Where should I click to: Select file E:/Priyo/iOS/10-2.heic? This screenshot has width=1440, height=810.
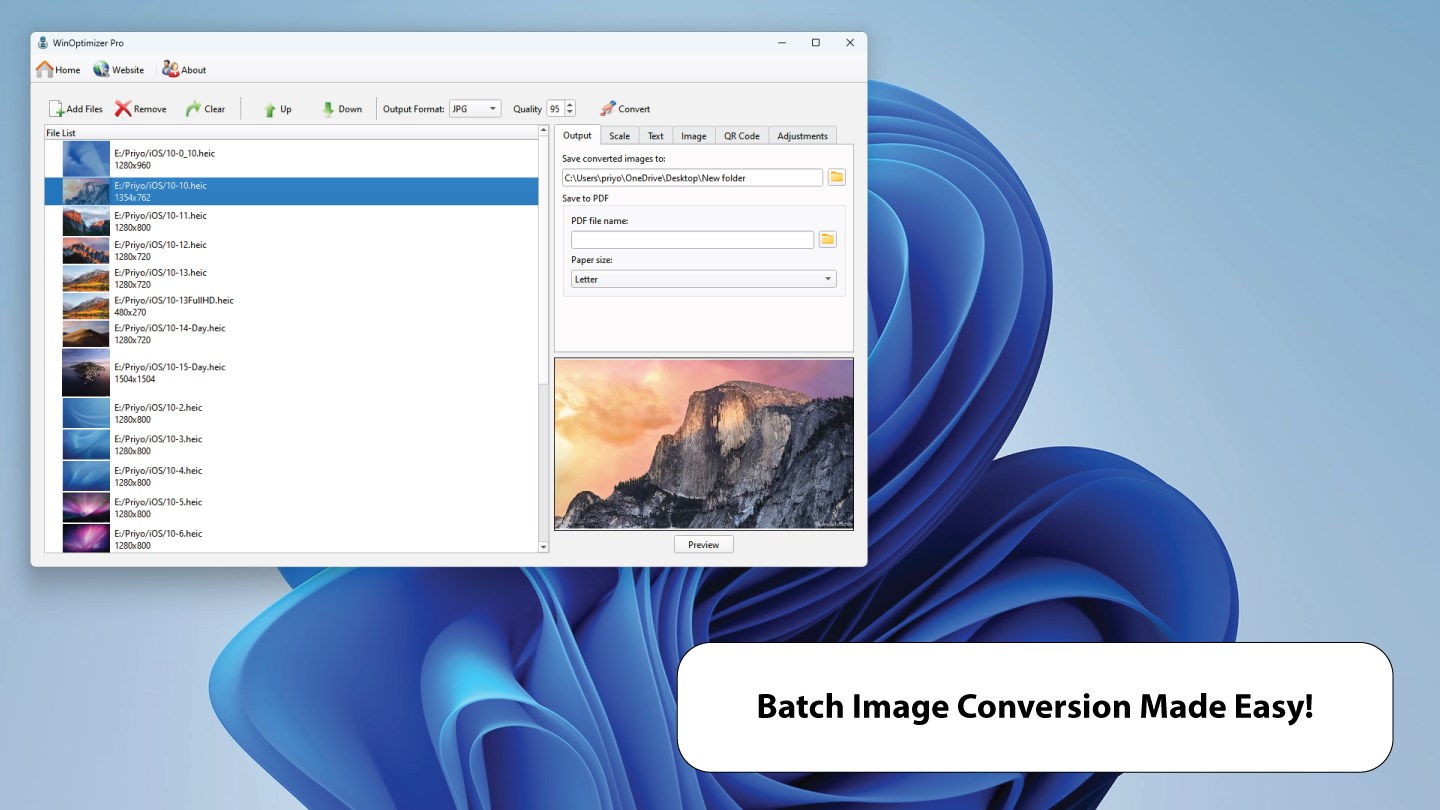click(291, 413)
